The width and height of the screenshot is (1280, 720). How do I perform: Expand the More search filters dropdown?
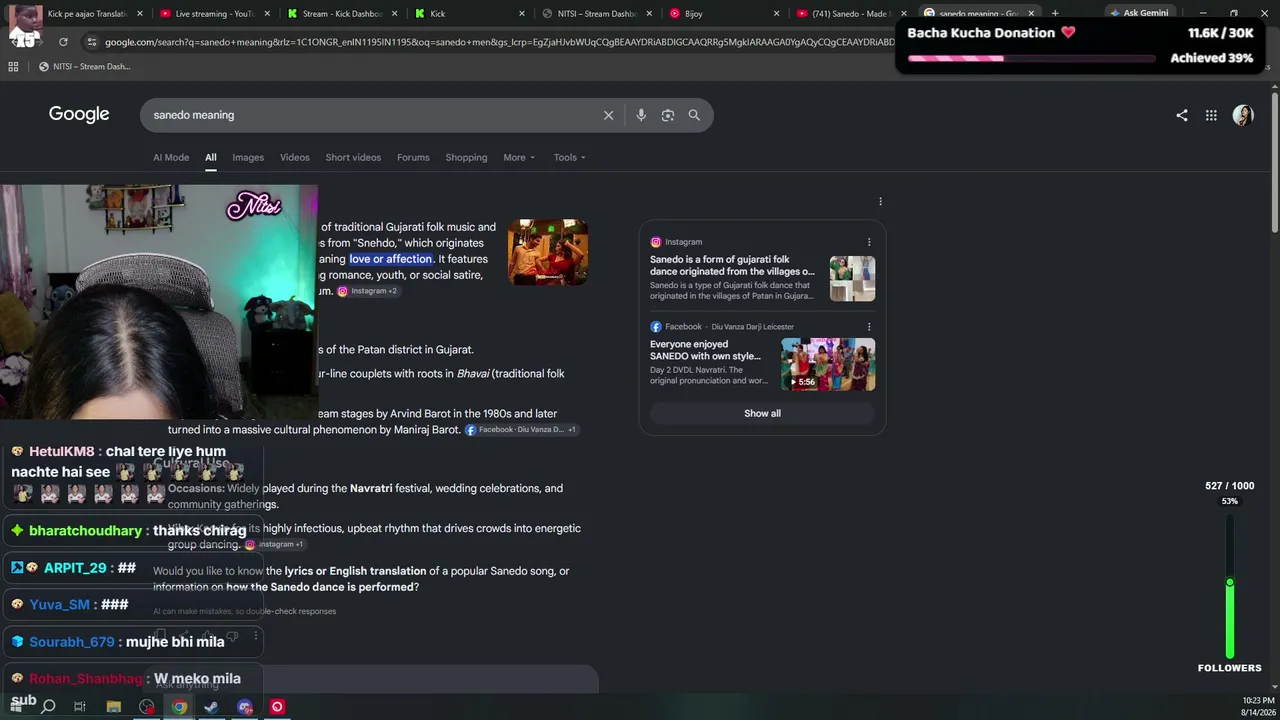pyautogui.click(x=519, y=157)
